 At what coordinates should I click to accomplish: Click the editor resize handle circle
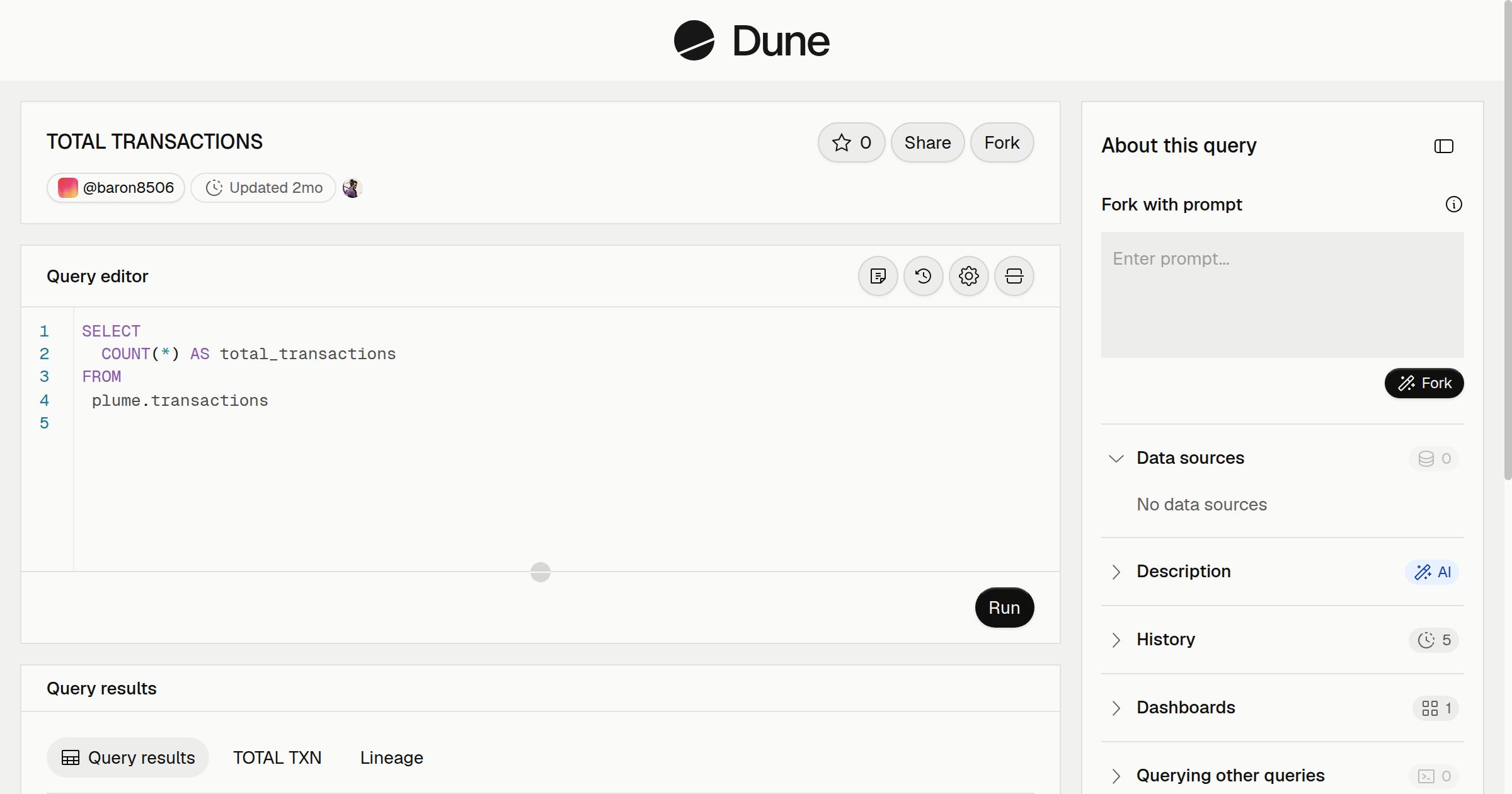tap(541, 572)
